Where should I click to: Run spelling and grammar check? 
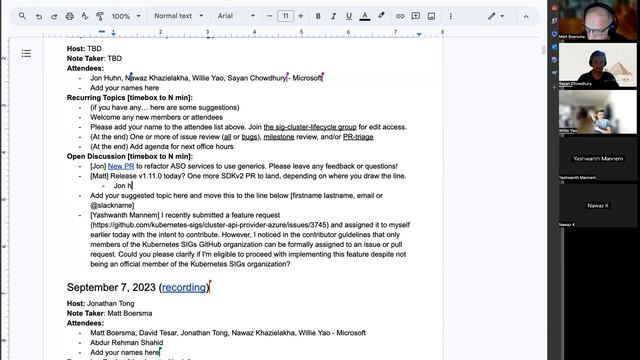[x=84, y=16]
